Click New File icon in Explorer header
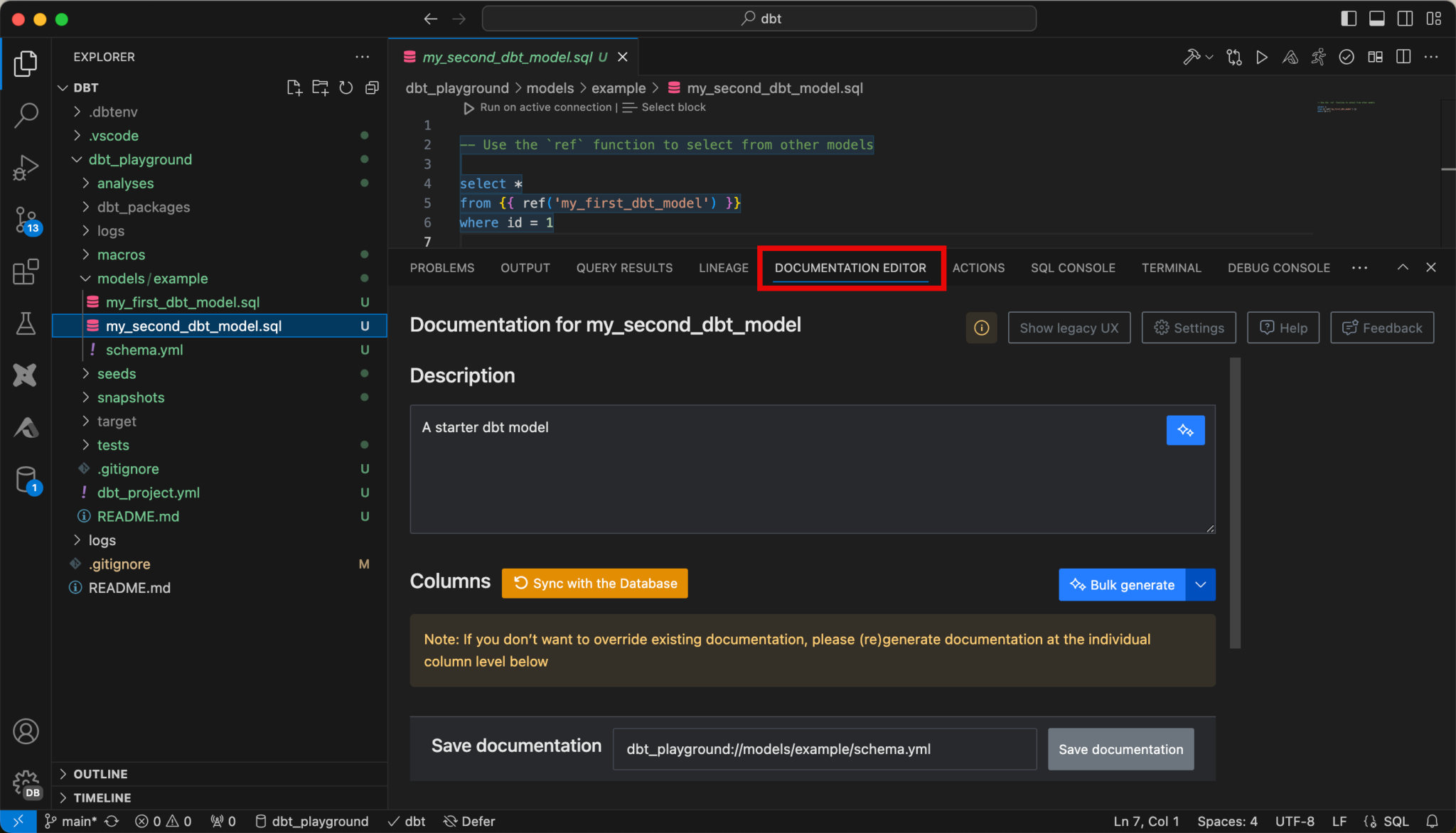The width and height of the screenshot is (1456, 833). 294,87
